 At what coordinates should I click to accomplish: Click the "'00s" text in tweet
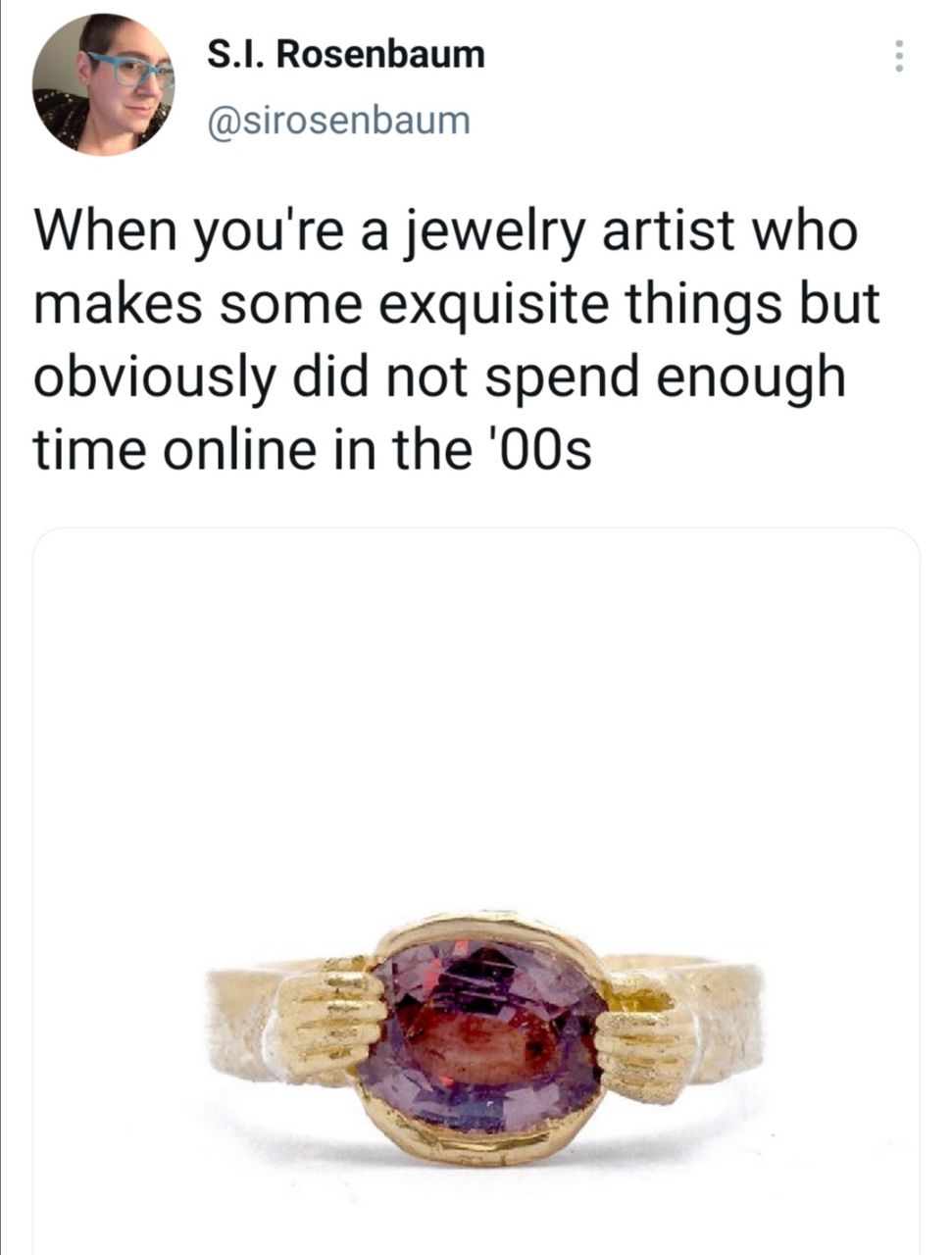pyautogui.click(x=544, y=450)
